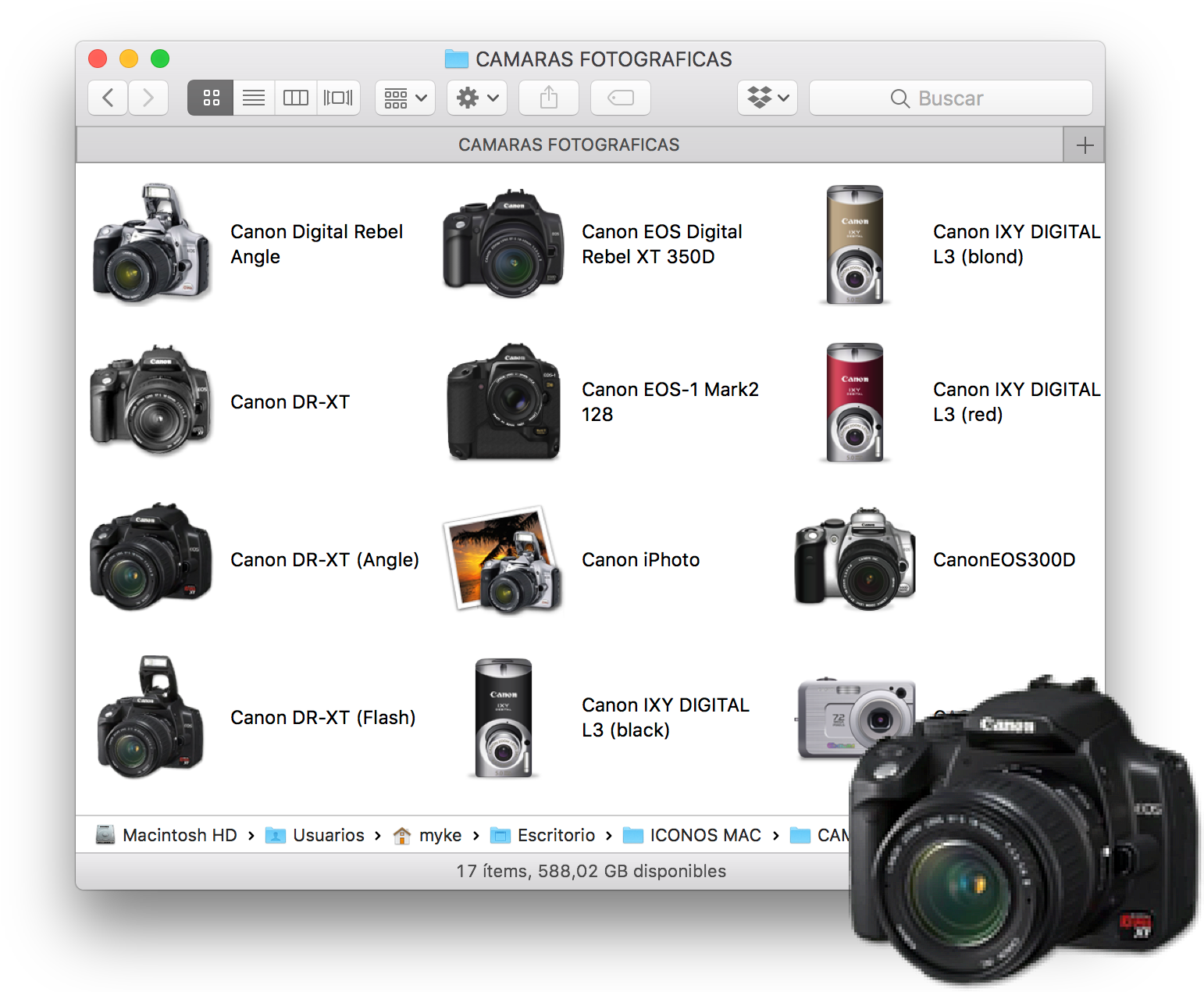Select the Canon IXY DIGITAL L3 (red) icon
The image size is (1204, 992).
[854, 402]
